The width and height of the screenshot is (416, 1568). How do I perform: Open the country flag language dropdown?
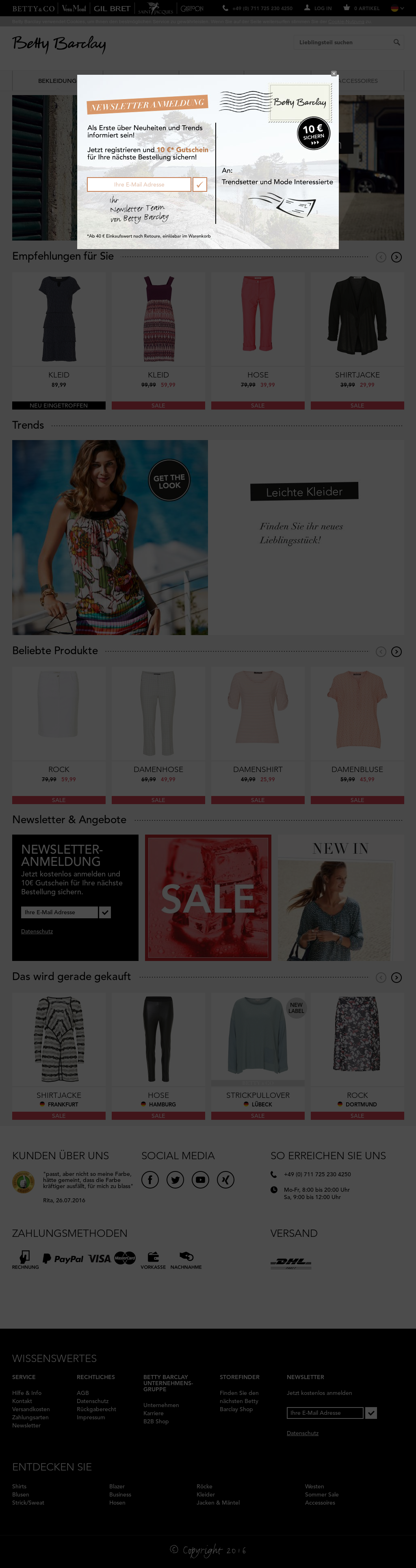[397, 8]
